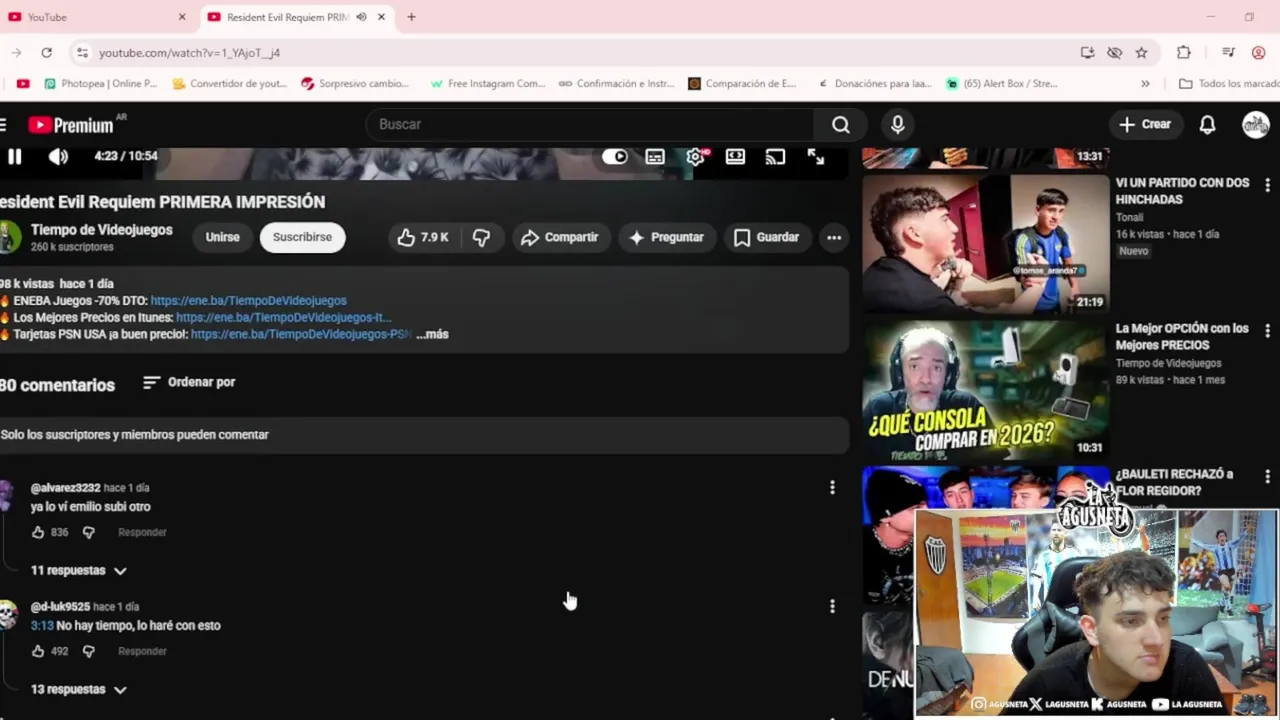Open @alvarez3232 profile name

point(66,488)
